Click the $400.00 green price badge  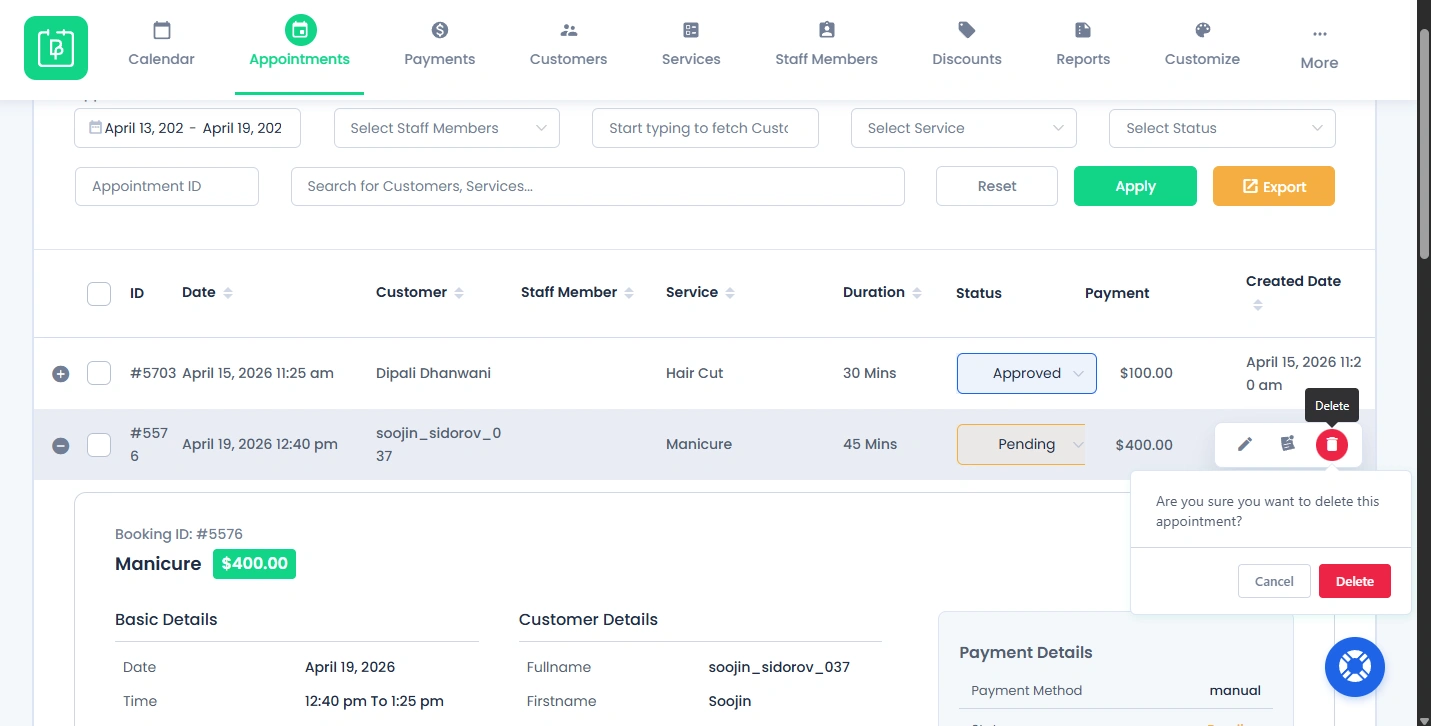tap(254, 563)
